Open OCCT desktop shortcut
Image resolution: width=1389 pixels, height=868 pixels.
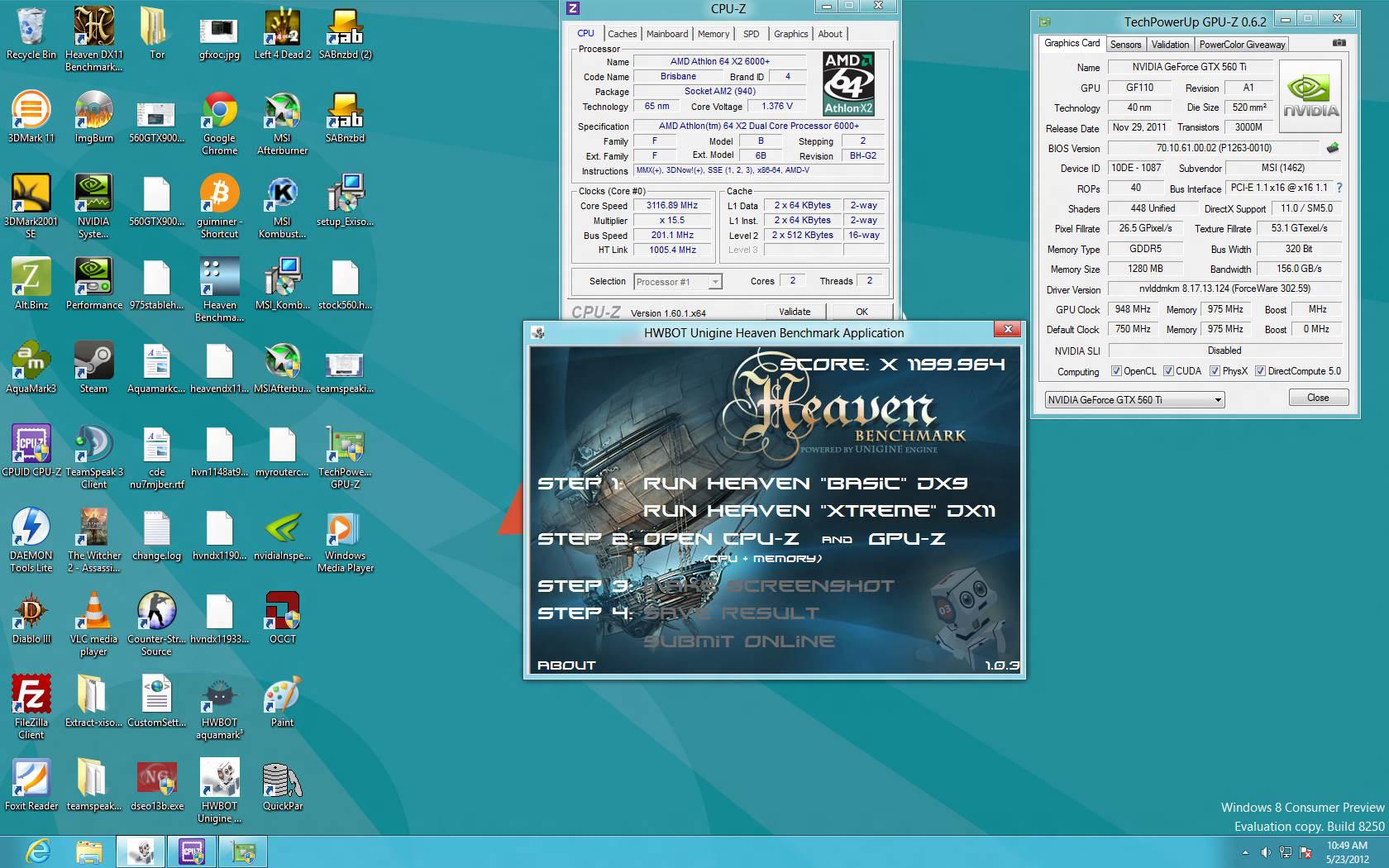pos(283,618)
